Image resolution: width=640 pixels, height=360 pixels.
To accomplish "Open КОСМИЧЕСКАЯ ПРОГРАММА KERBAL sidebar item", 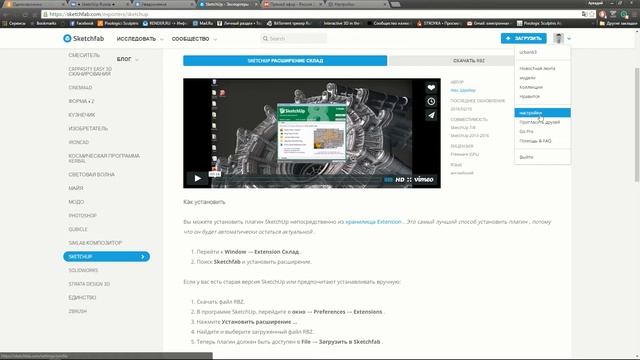I will tap(104, 158).
